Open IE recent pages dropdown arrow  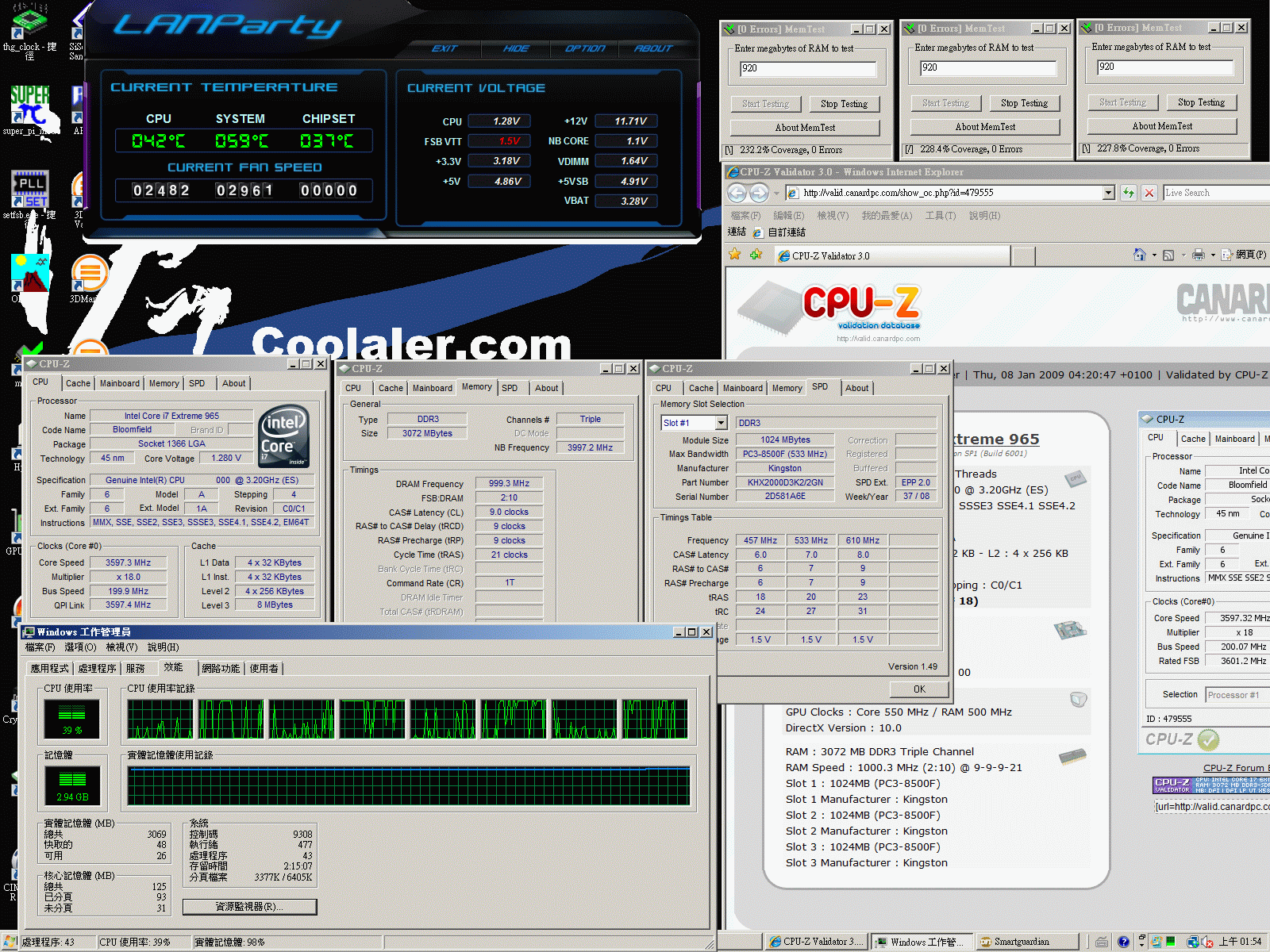pos(776,193)
